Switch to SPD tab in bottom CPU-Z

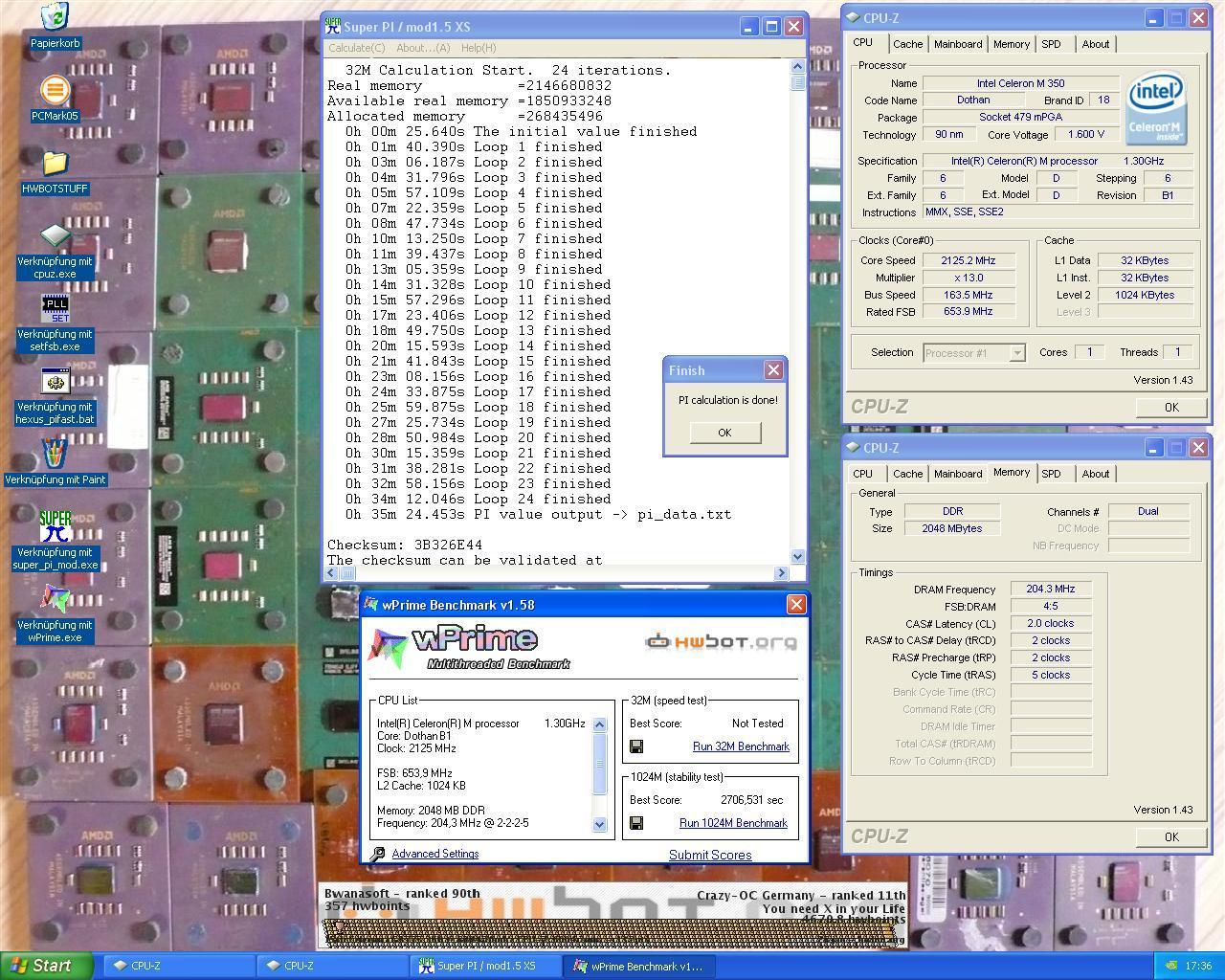coord(1051,474)
